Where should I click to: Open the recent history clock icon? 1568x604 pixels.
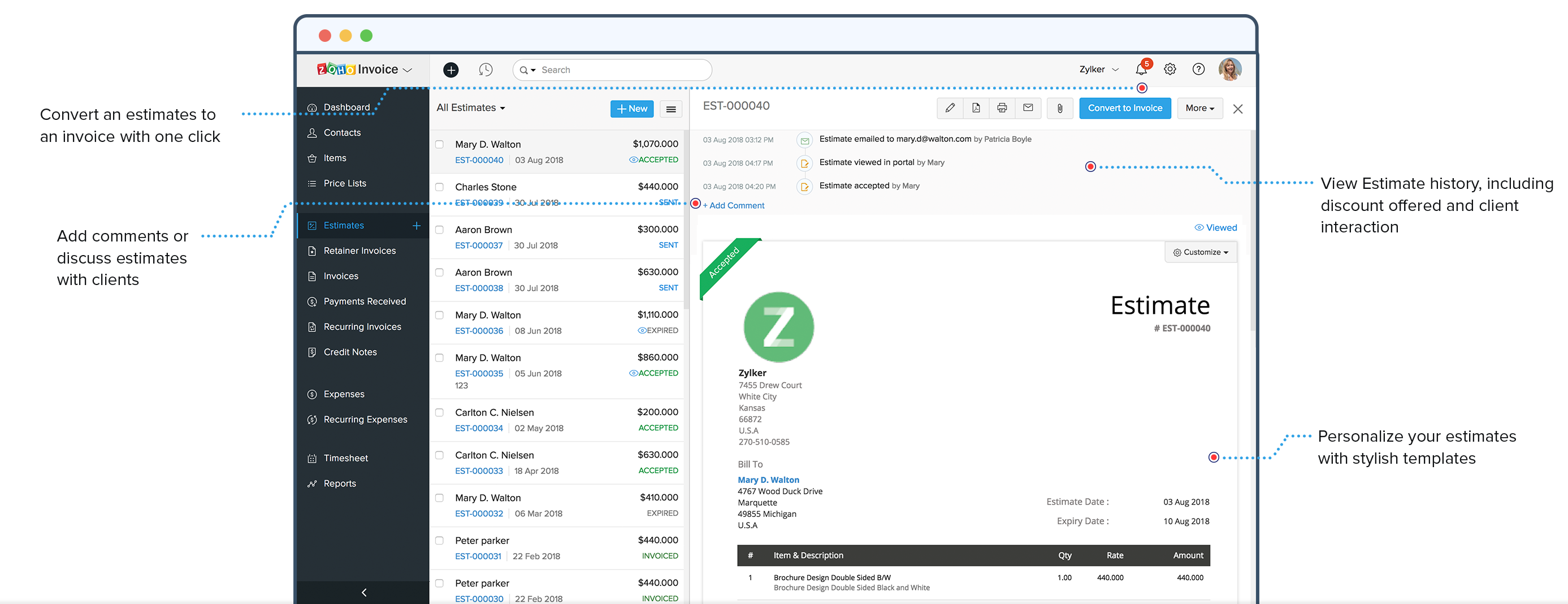pyautogui.click(x=485, y=70)
